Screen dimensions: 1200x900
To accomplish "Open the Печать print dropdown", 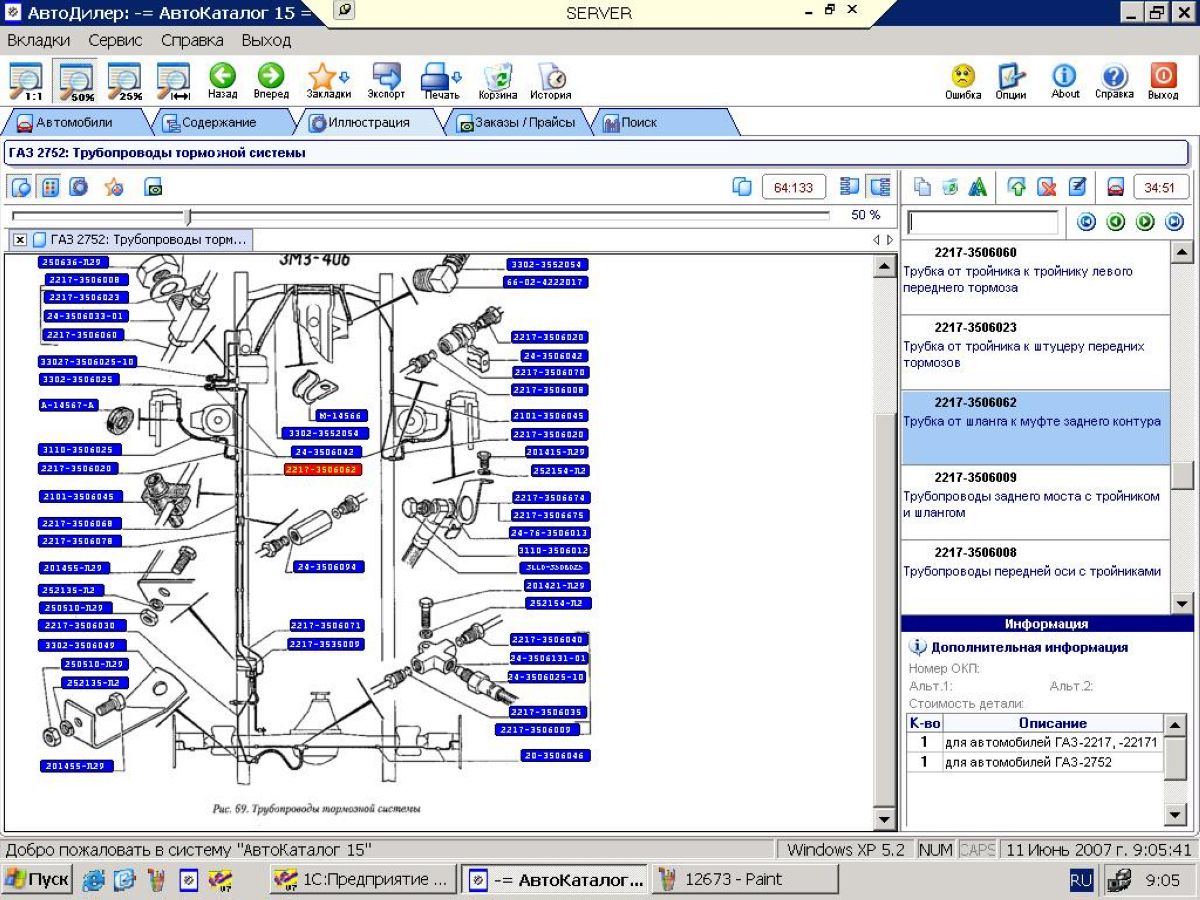I will click(441, 81).
